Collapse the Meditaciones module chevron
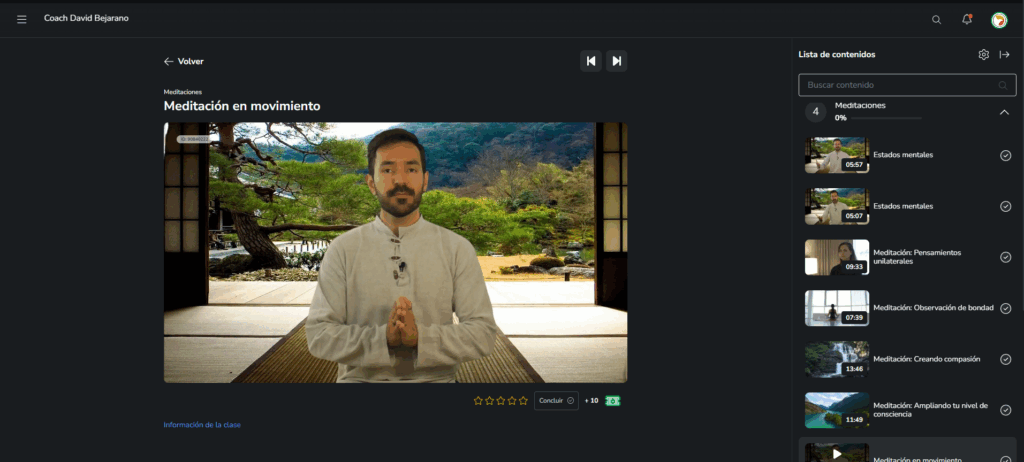The height and width of the screenshot is (462, 1024). tap(1004, 112)
